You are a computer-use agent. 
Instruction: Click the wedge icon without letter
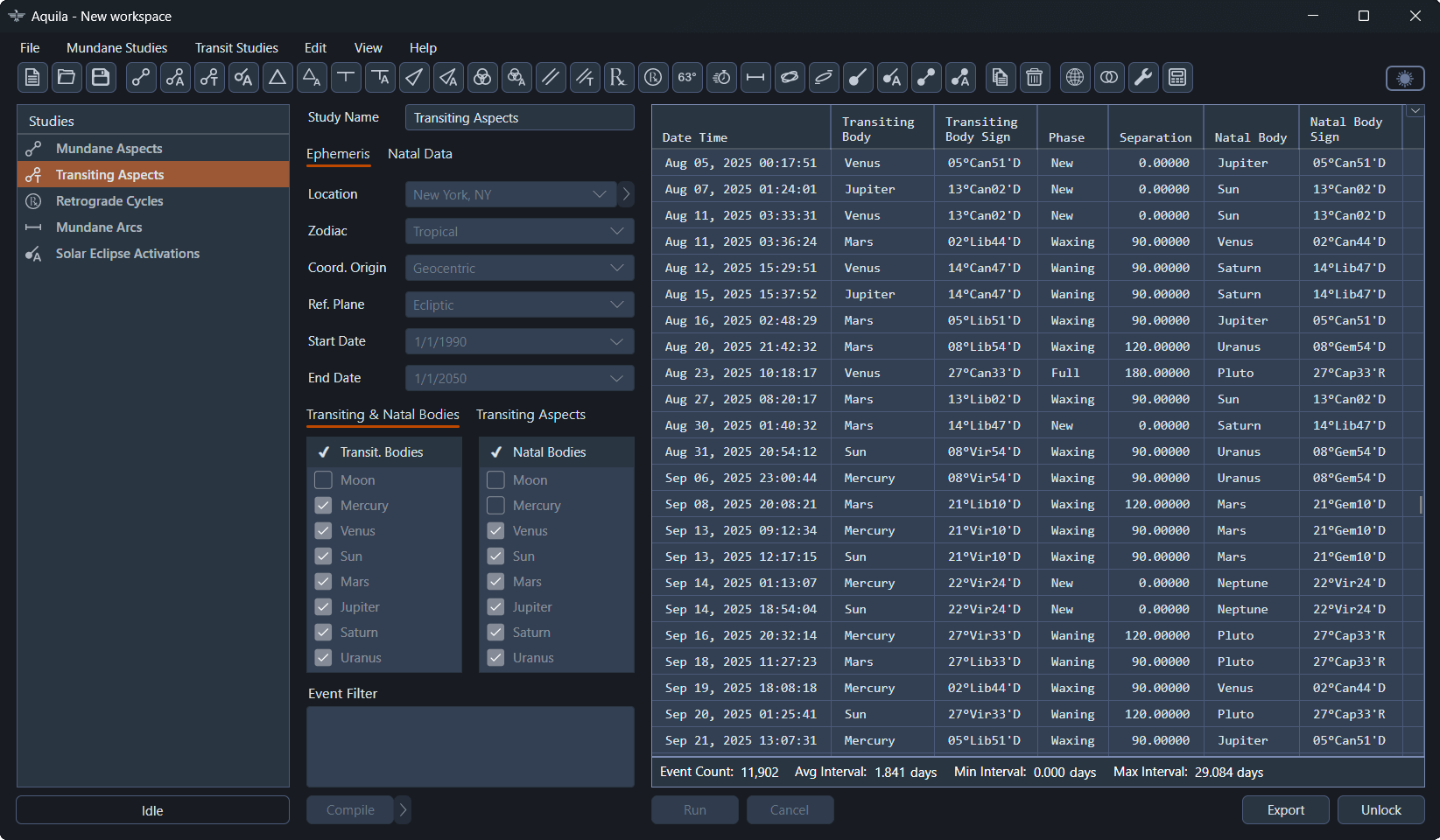click(414, 78)
